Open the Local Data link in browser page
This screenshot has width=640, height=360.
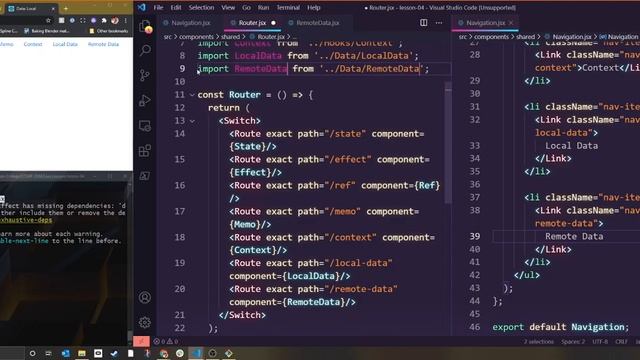point(65,44)
